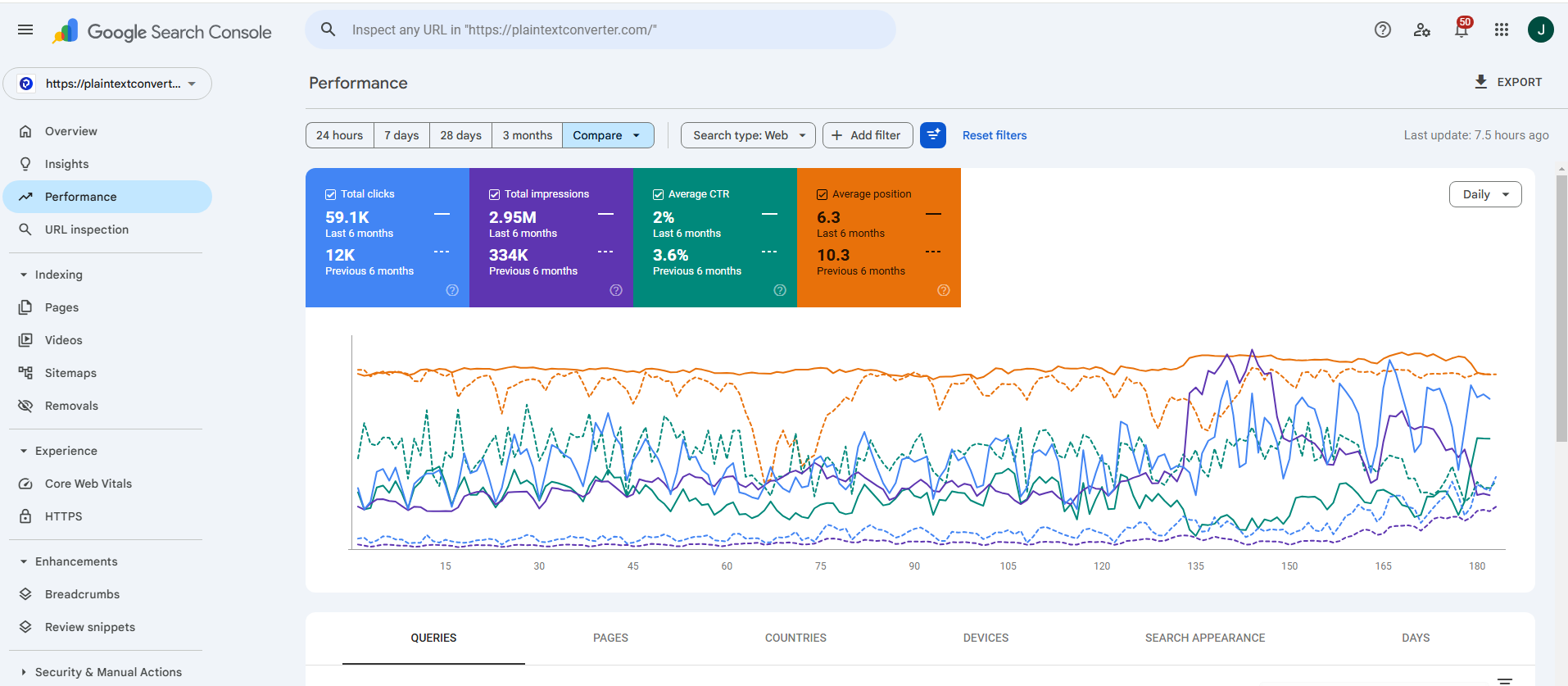
Task: Toggle the Average CTR checkbox
Action: (x=659, y=194)
